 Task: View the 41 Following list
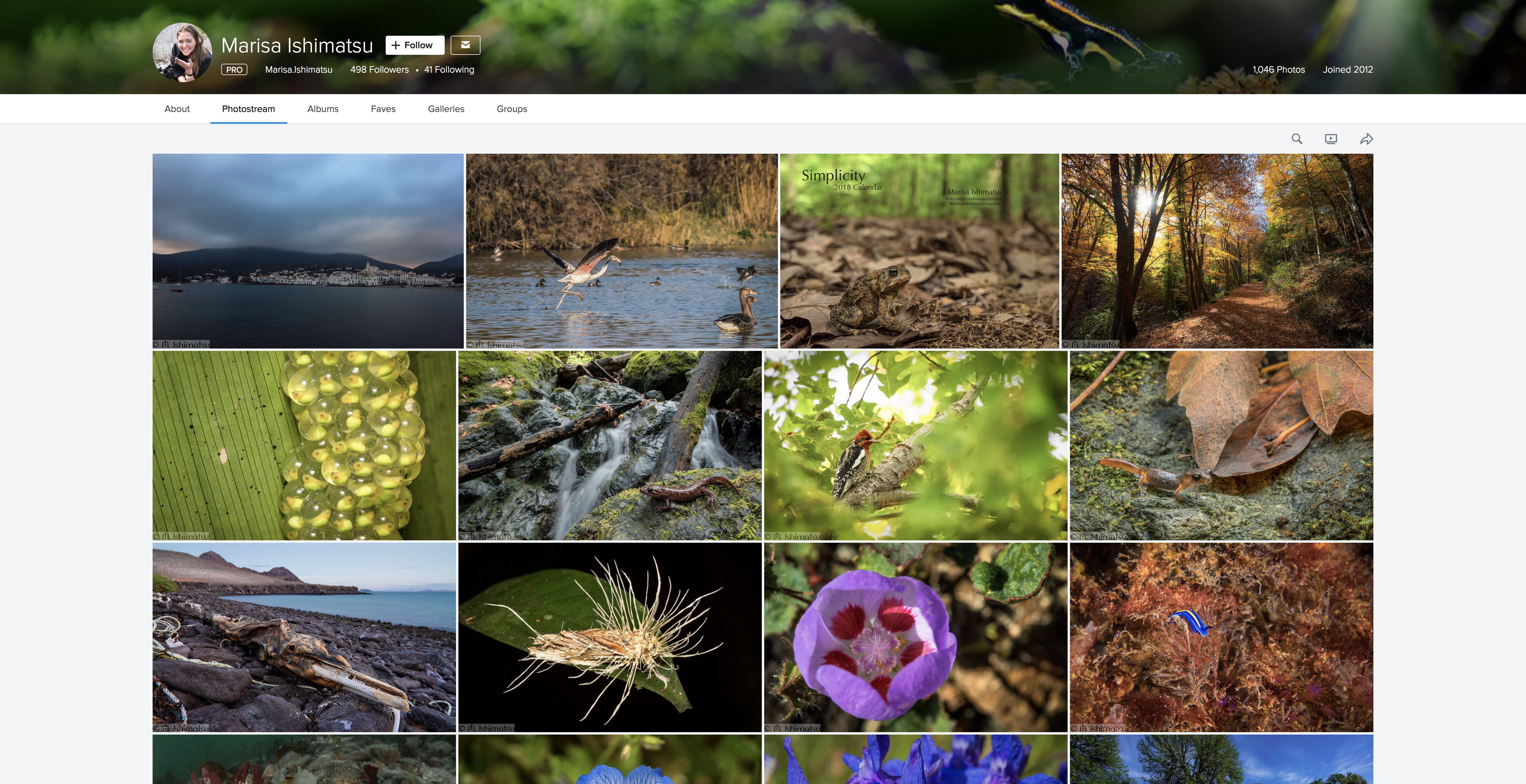pos(449,70)
